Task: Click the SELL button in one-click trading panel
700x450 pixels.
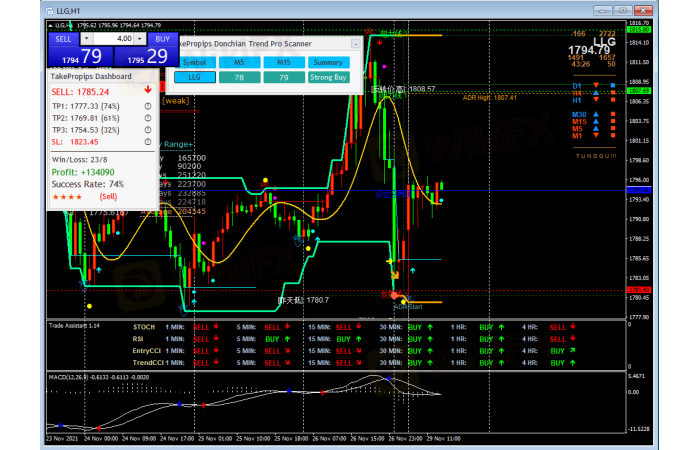Action: pyautogui.click(x=63, y=38)
